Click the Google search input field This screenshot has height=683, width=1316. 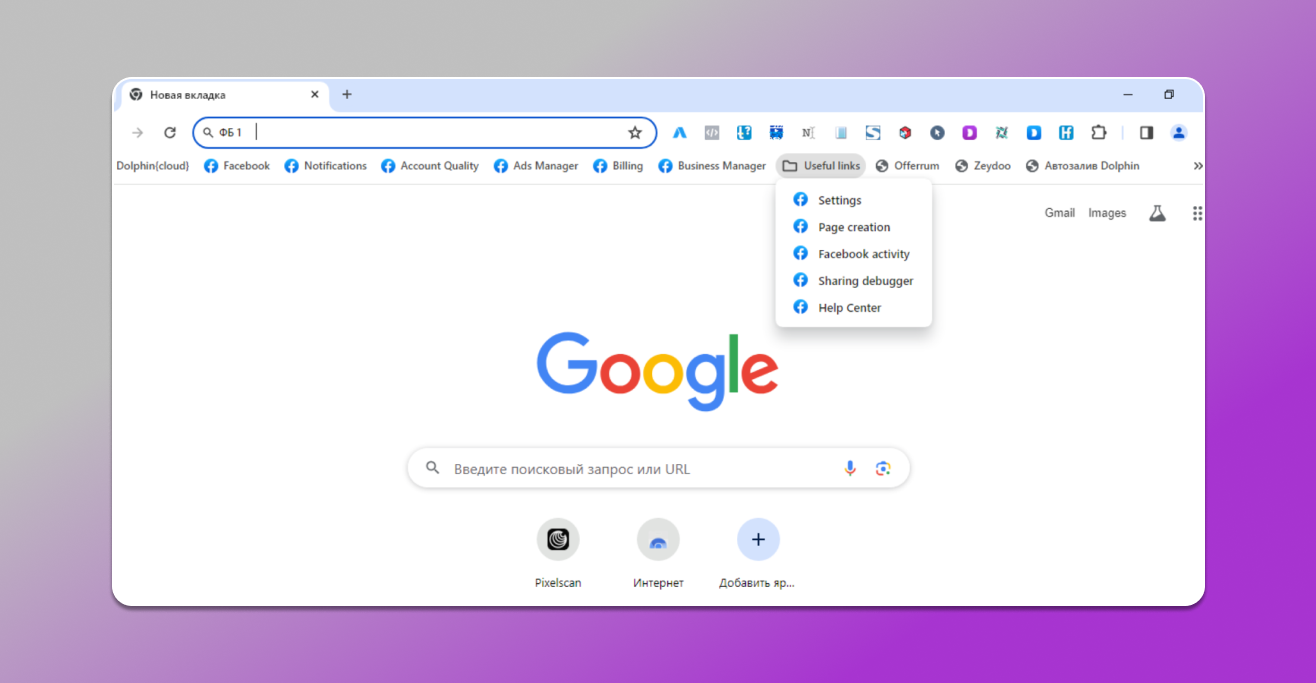coord(640,469)
